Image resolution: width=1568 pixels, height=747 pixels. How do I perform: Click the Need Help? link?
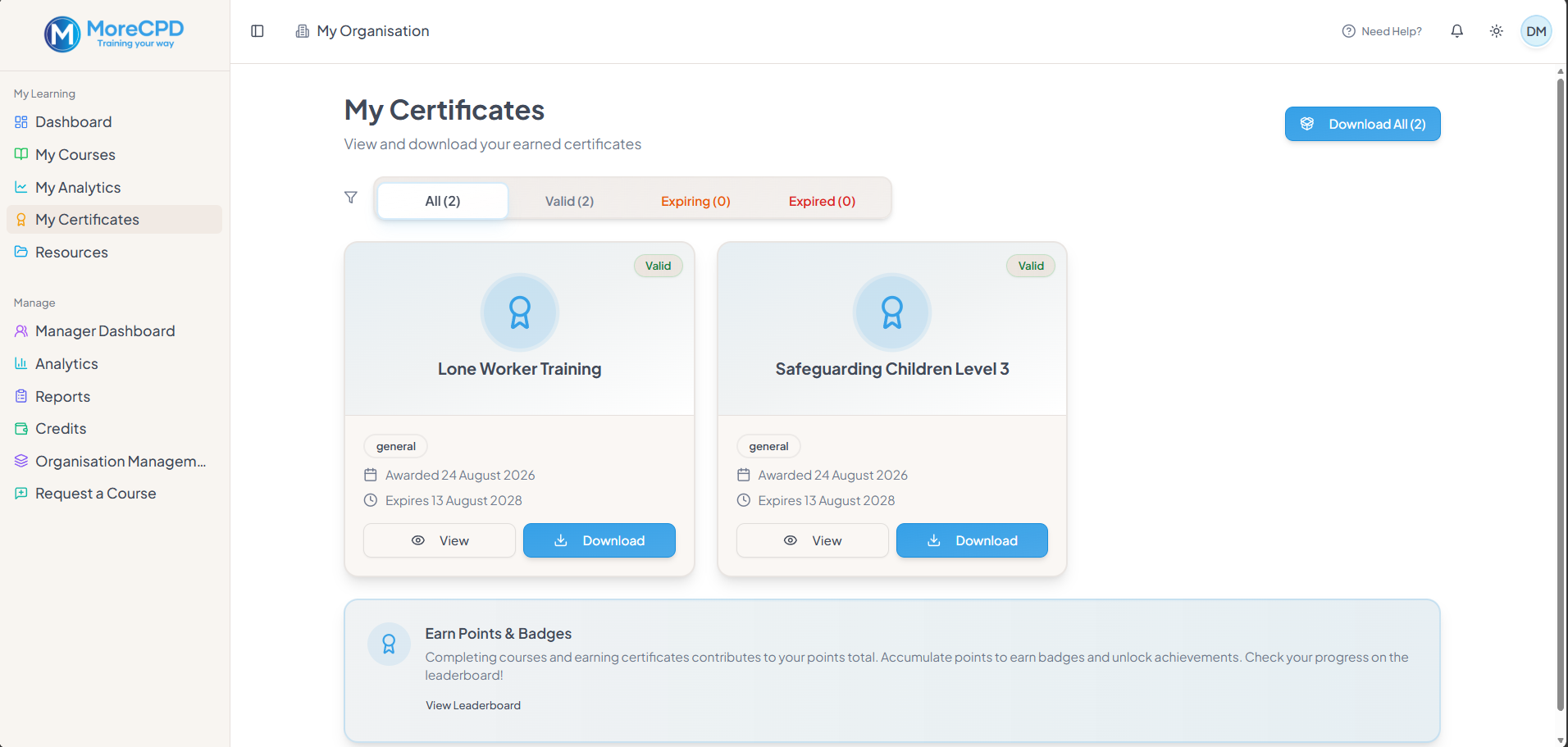pos(1382,31)
